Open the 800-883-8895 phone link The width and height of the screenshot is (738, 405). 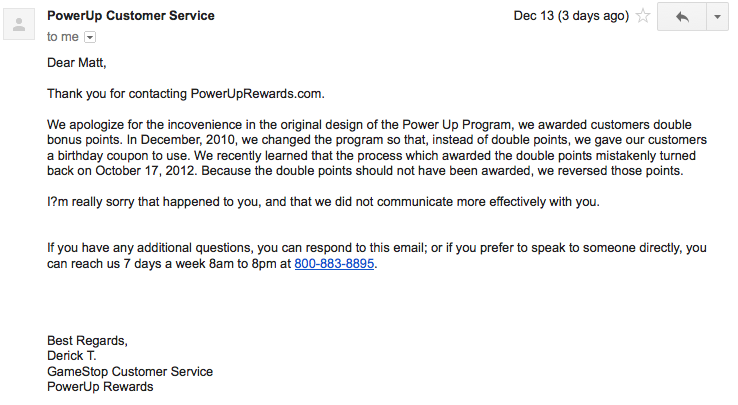click(334, 264)
